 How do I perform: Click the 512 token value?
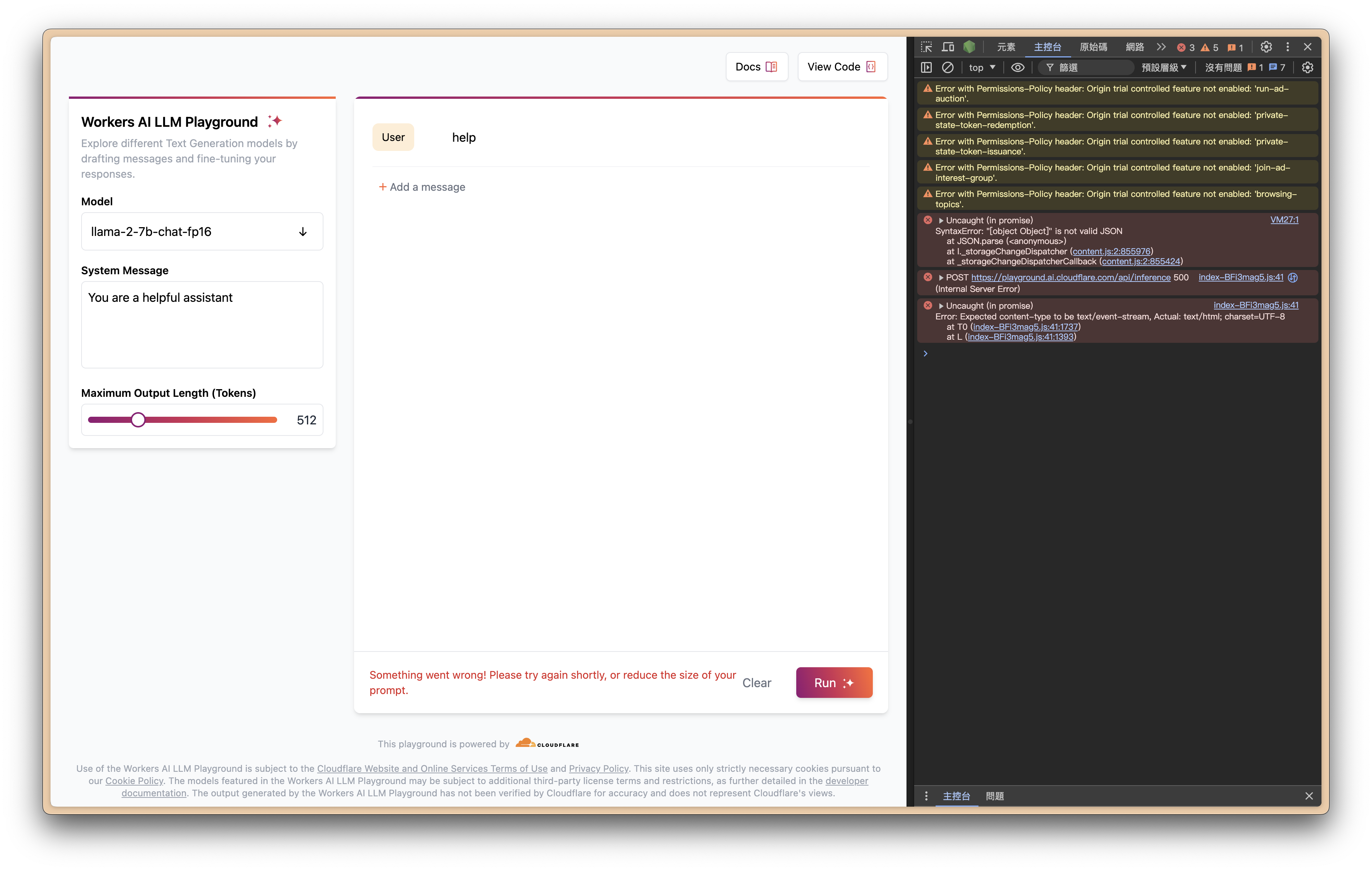(x=307, y=420)
